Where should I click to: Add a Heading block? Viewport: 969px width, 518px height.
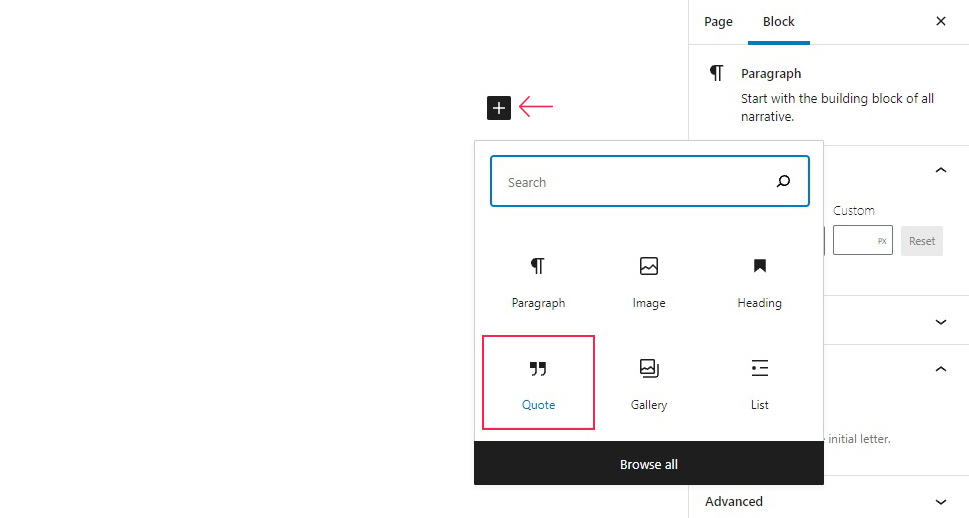click(x=759, y=280)
